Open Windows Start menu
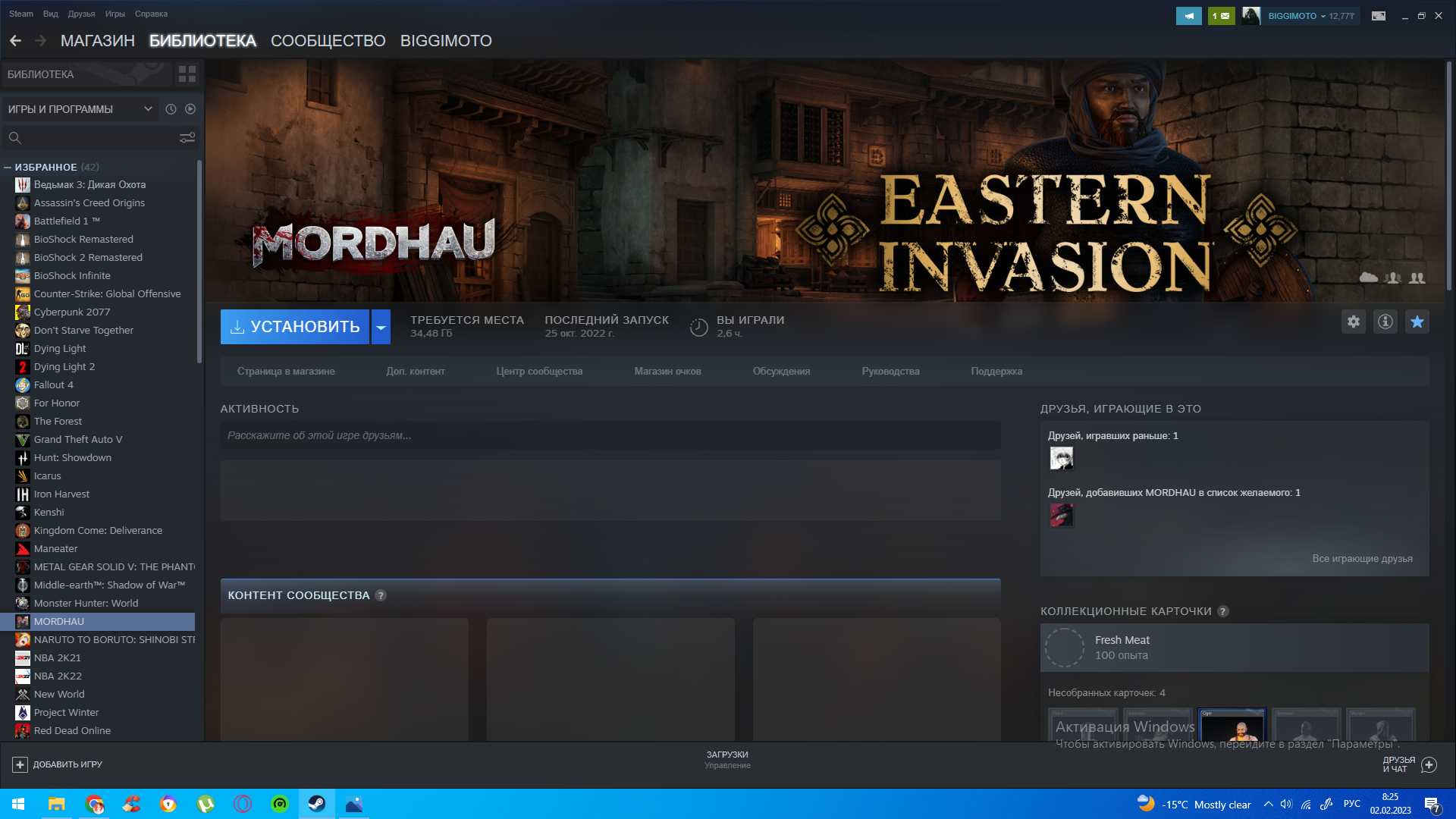This screenshot has height=819, width=1456. click(x=18, y=804)
